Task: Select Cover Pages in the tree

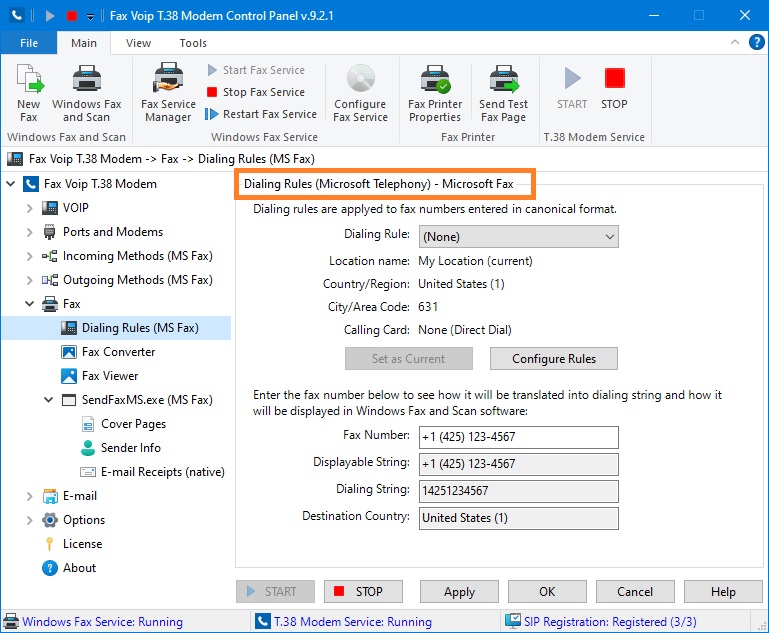Action: click(133, 424)
